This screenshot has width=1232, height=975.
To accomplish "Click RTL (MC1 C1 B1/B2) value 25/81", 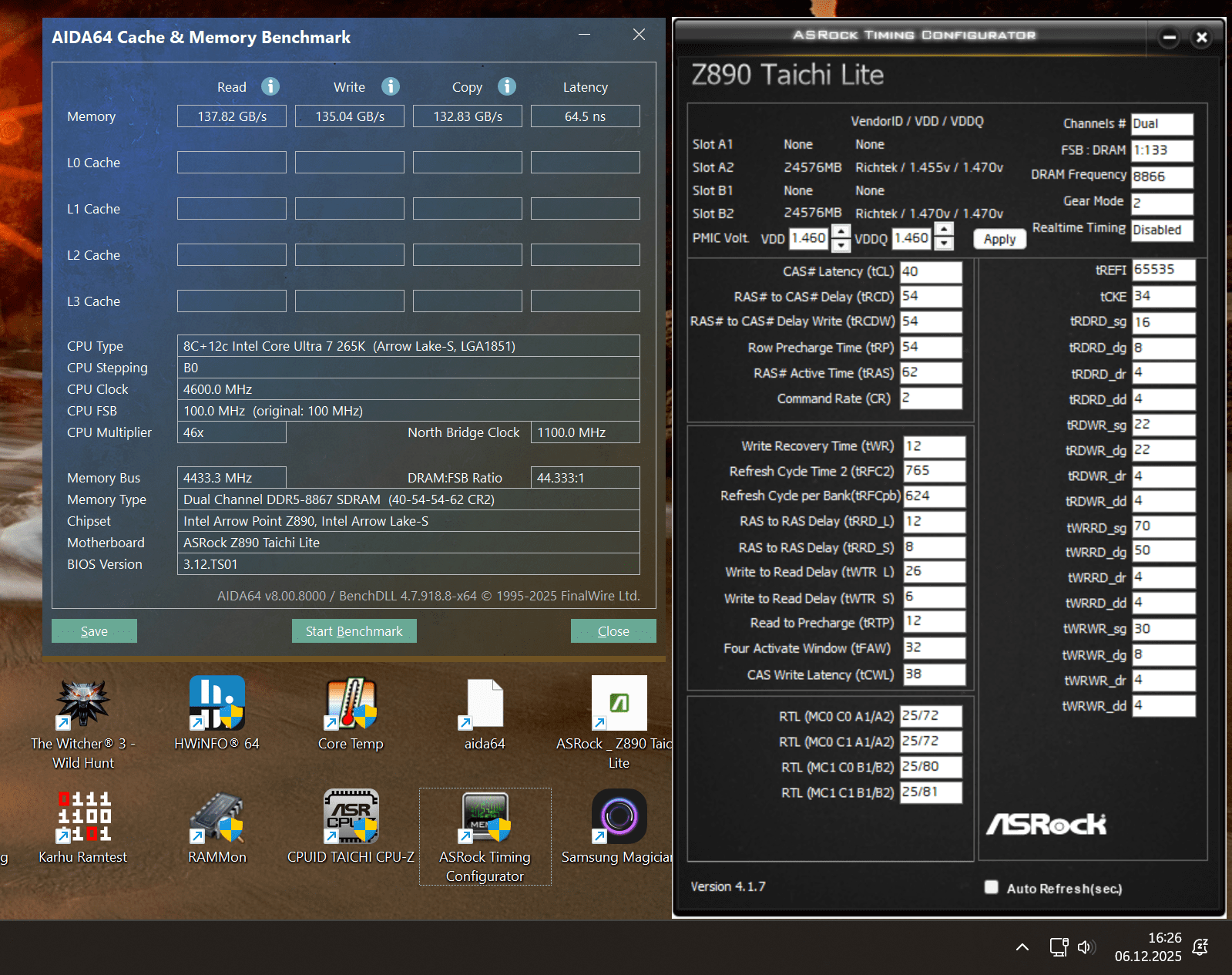I will [x=931, y=792].
